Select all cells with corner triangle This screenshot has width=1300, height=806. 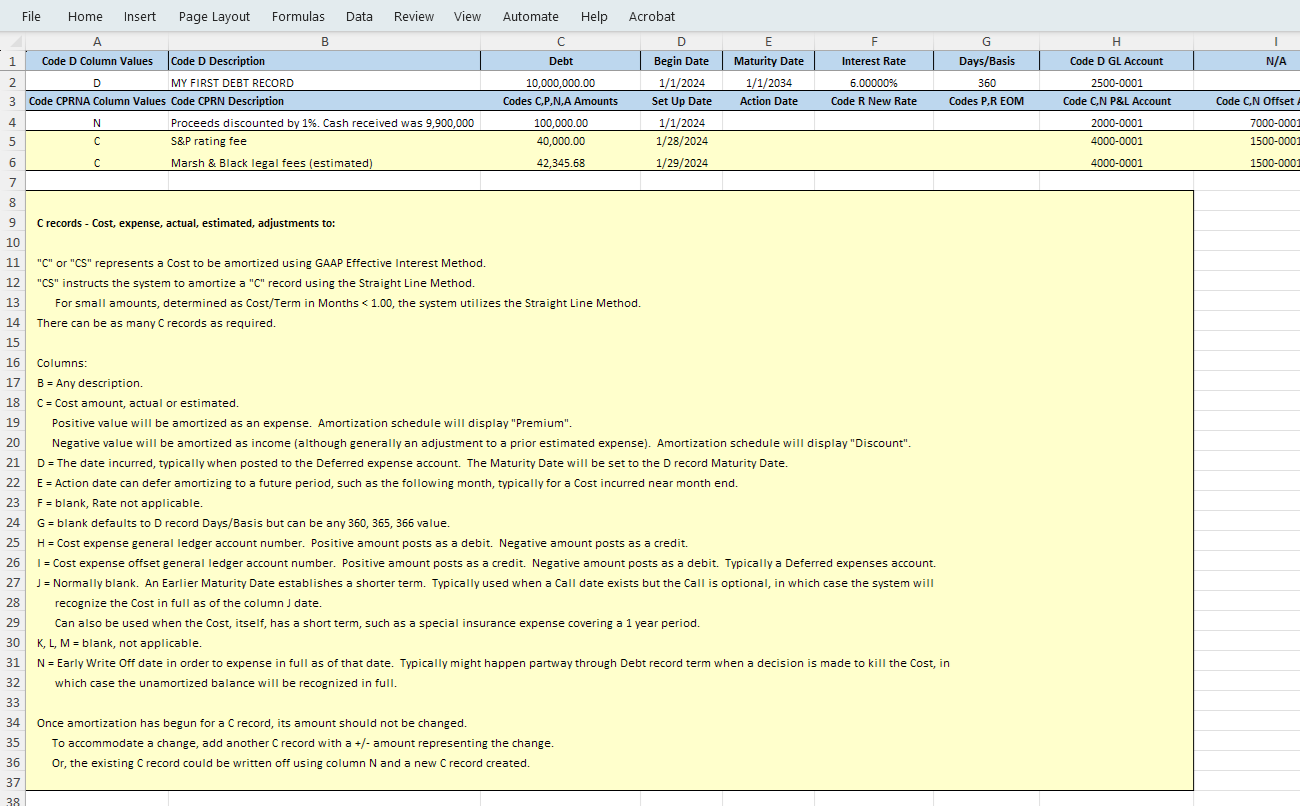pyautogui.click(x=12, y=42)
